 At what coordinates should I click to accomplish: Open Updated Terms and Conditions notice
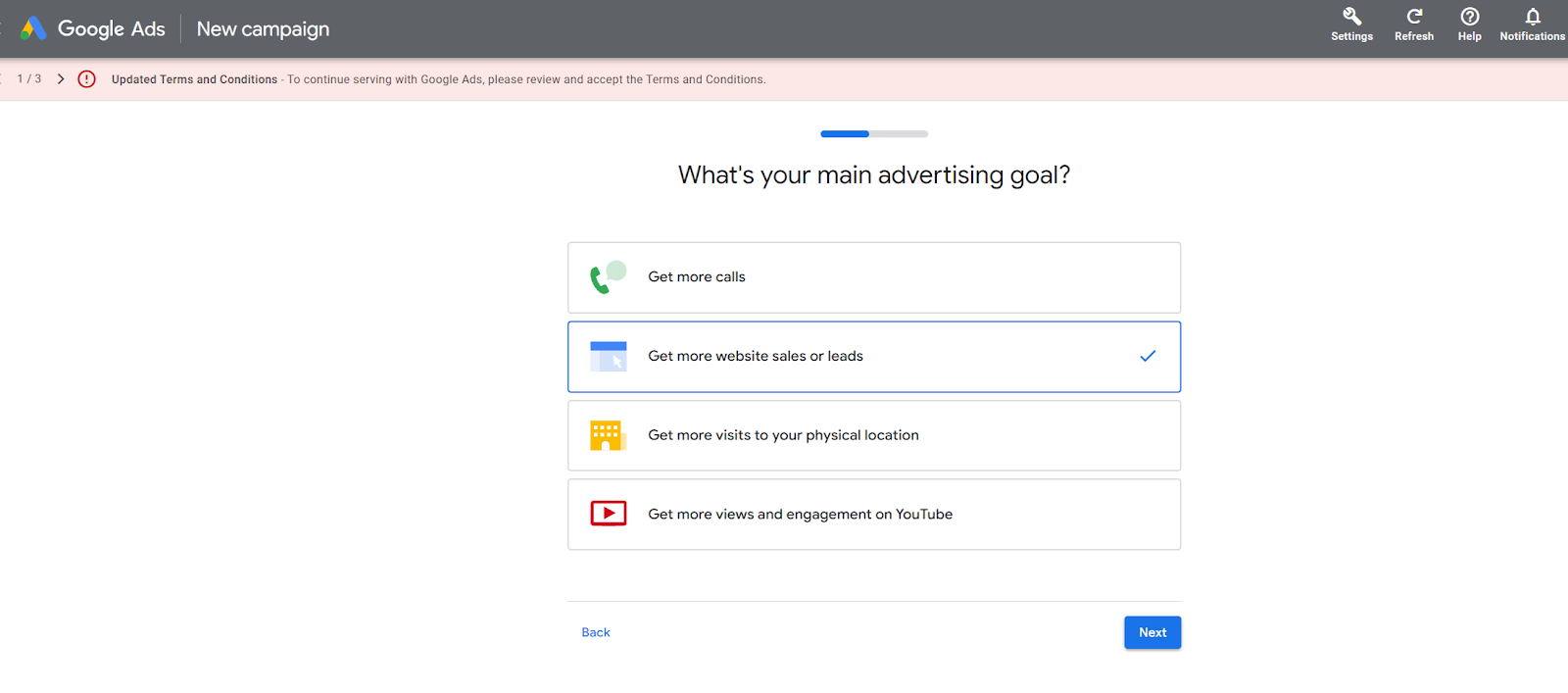pos(194,79)
